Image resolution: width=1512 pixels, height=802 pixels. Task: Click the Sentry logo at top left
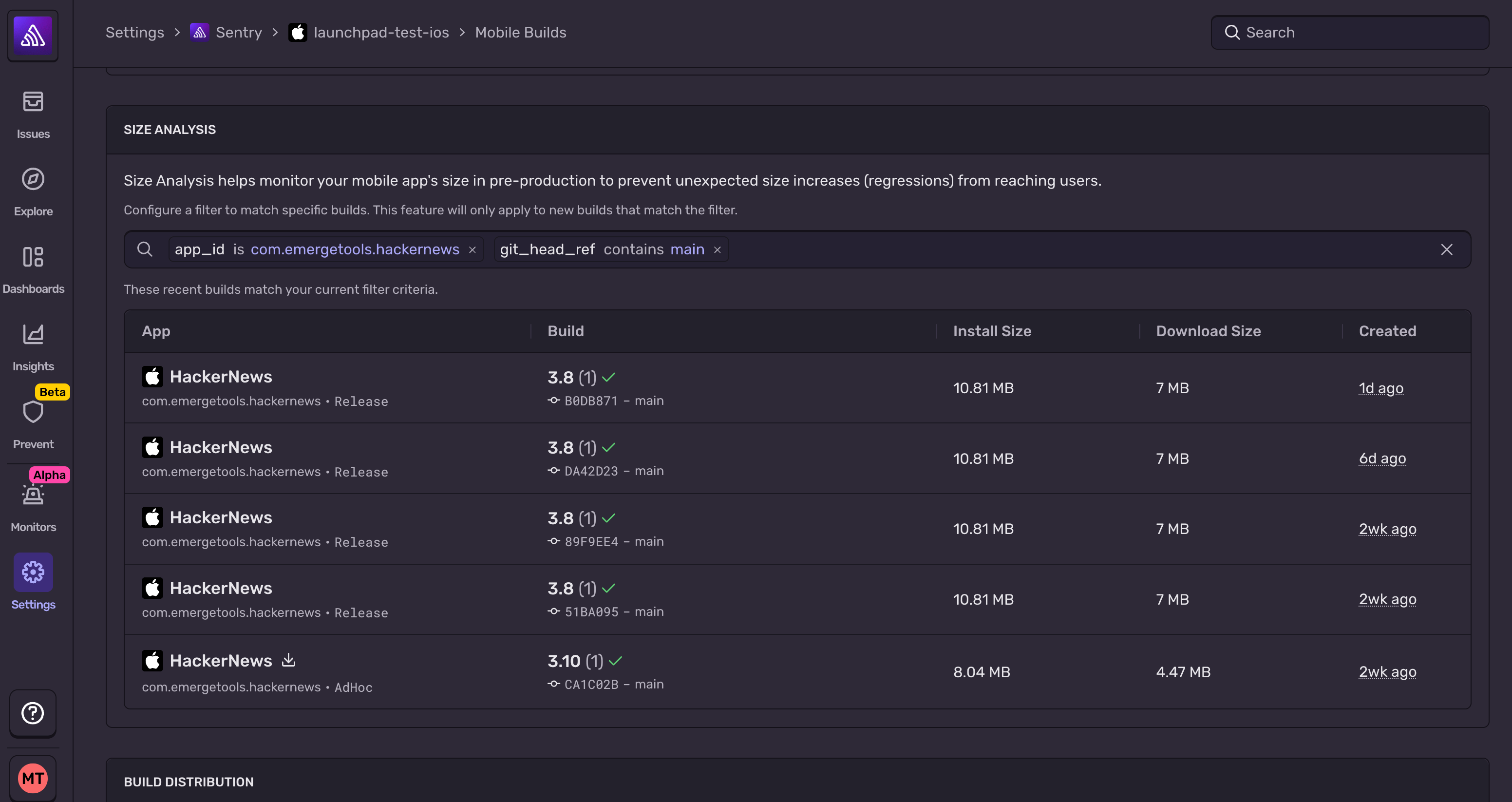[x=33, y=35]
